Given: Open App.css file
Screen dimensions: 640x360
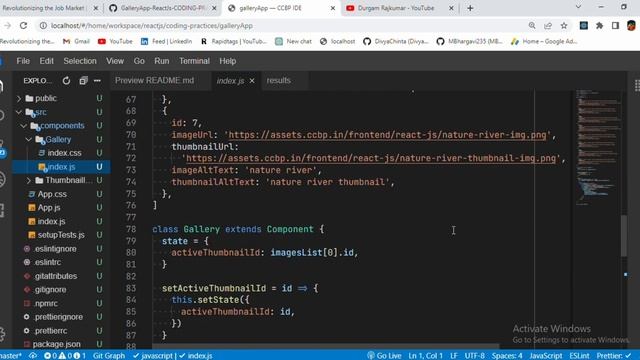Looking at the screenshot, I should (x=52, y=194).
